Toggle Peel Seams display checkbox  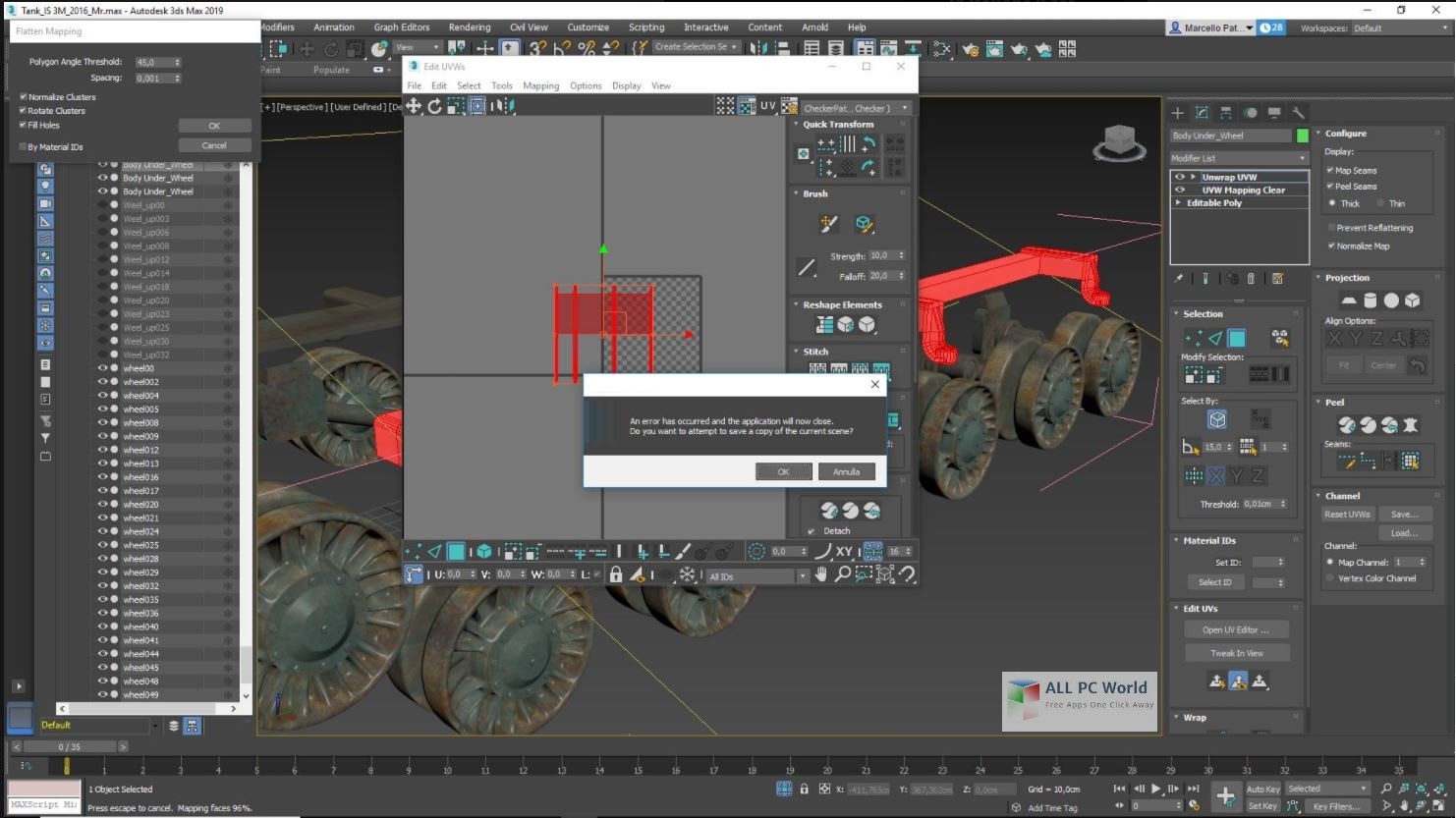click(x=1330, y=186)
